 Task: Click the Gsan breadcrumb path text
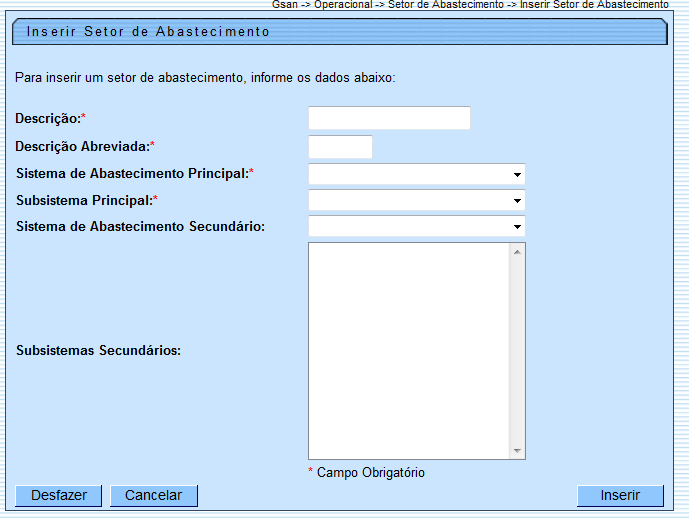(x=470, y=5)
